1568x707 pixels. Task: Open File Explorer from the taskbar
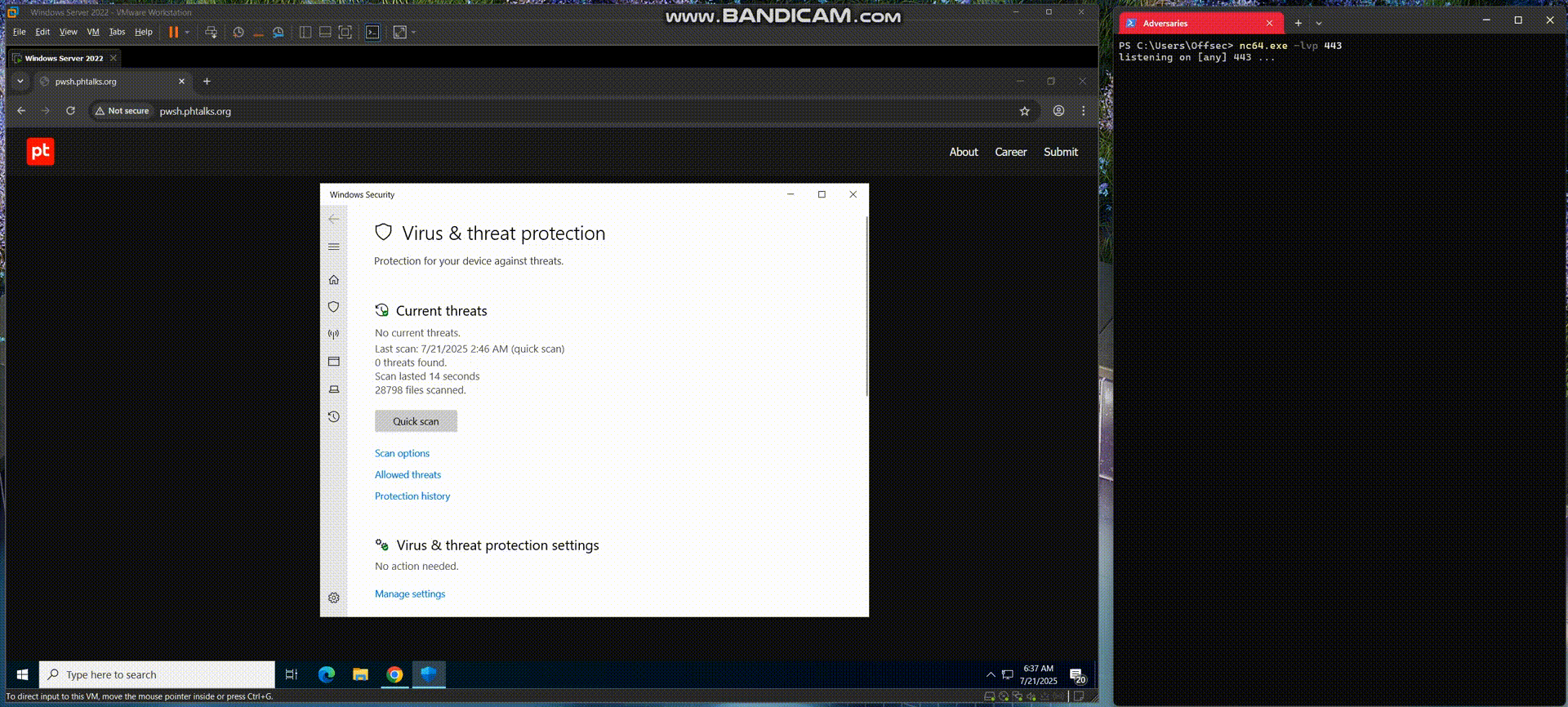[x=360, y=674]
